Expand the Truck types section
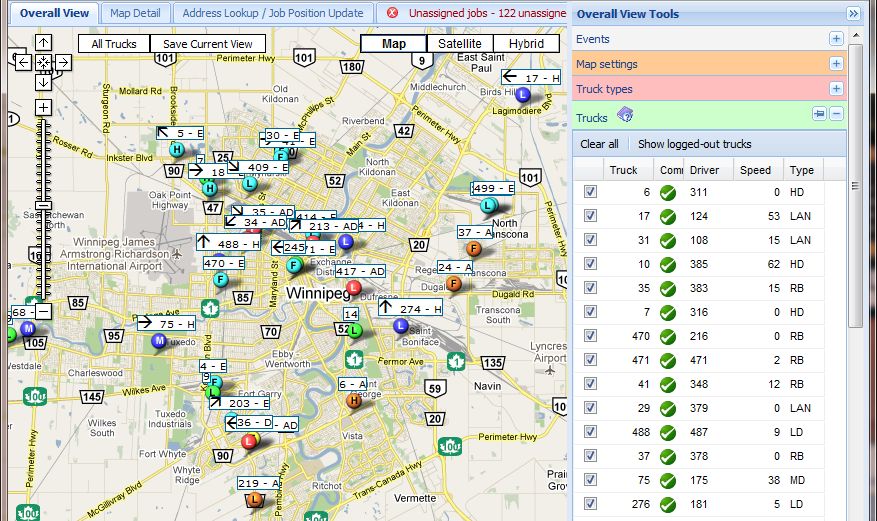877x521 pixels. point(836,89)
